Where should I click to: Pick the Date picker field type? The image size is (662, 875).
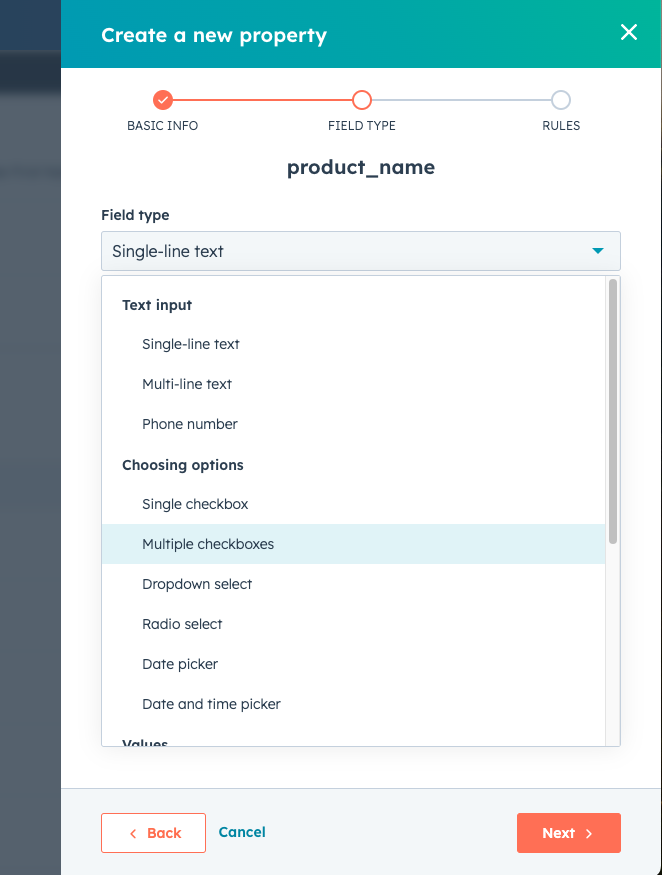tap(180, 664)
